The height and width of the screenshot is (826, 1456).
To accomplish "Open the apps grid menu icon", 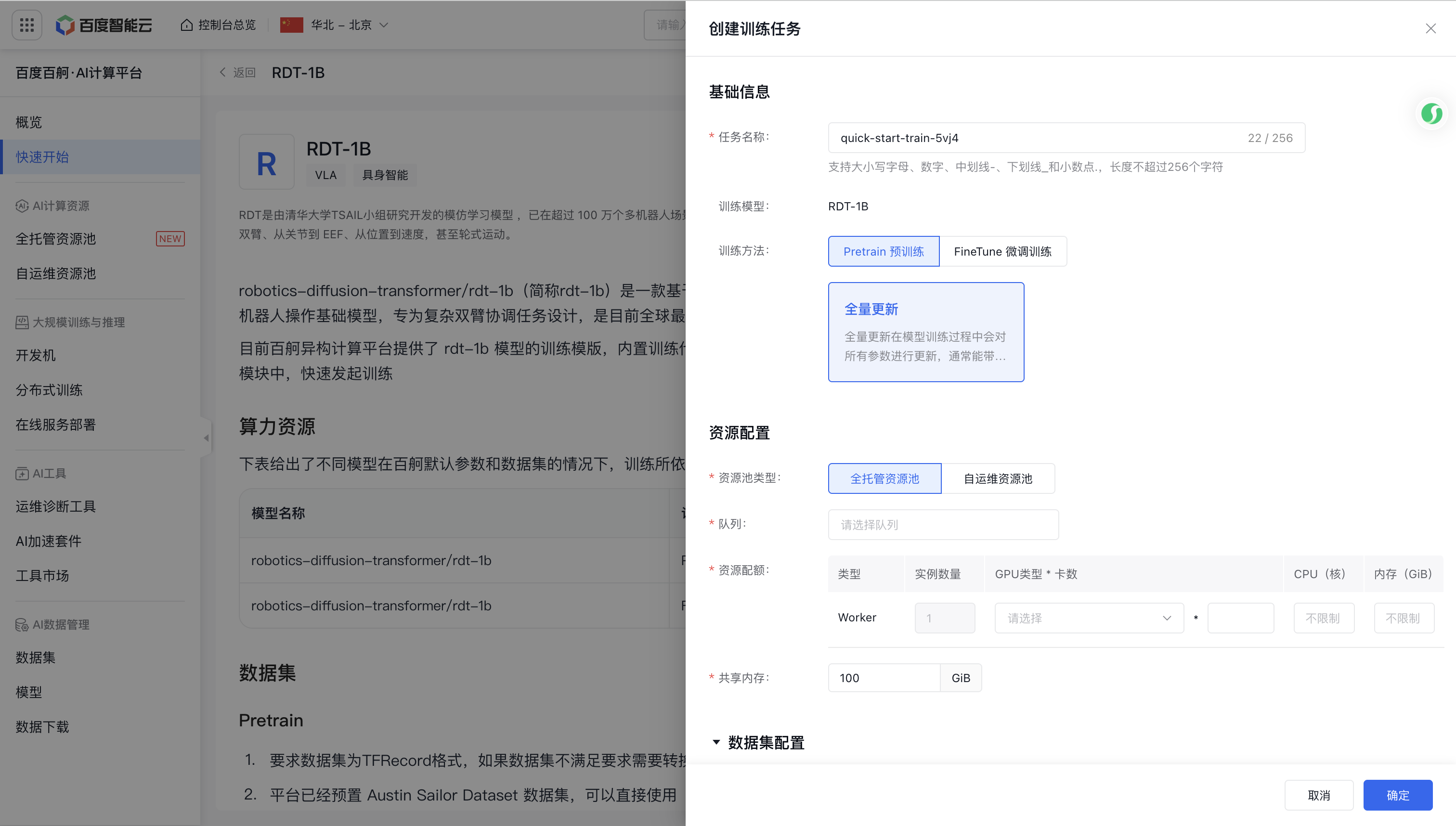I will click(x=26, y=25).
